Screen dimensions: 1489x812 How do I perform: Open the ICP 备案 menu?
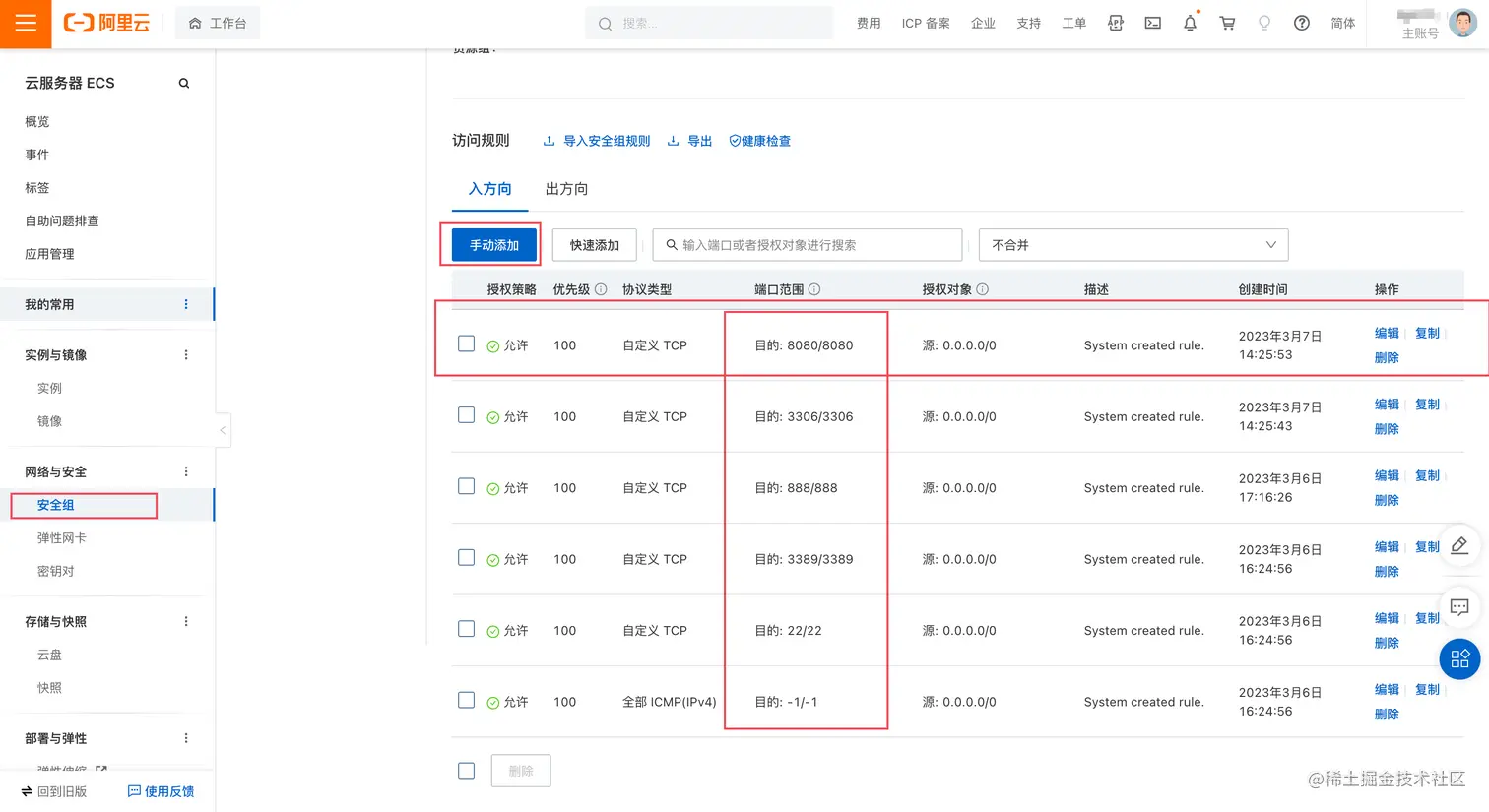click(926, 23)
